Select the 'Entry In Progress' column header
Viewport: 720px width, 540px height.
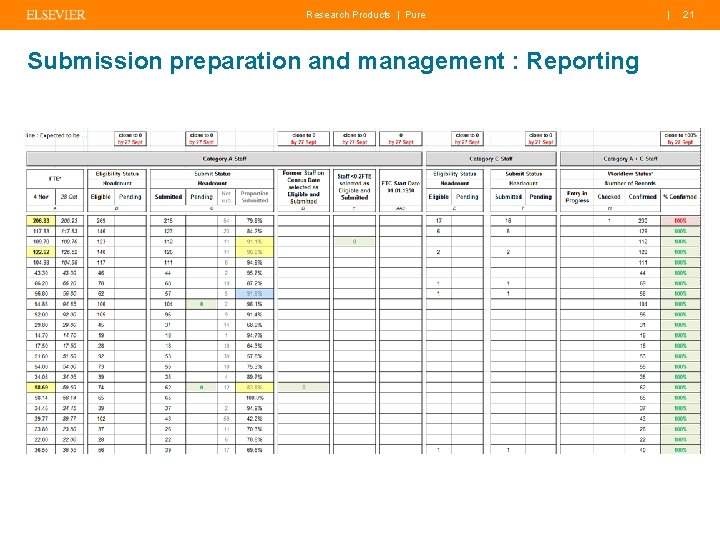tap(577, 197)
